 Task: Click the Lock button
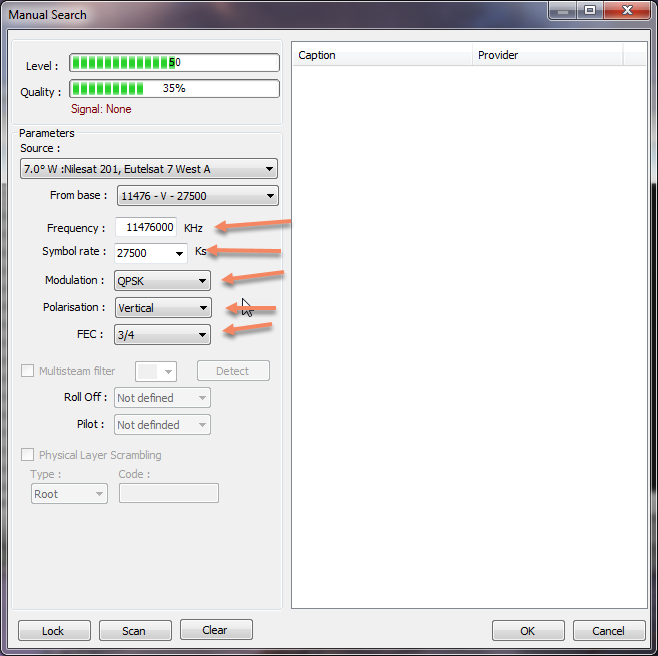click(x=54, y=631)
